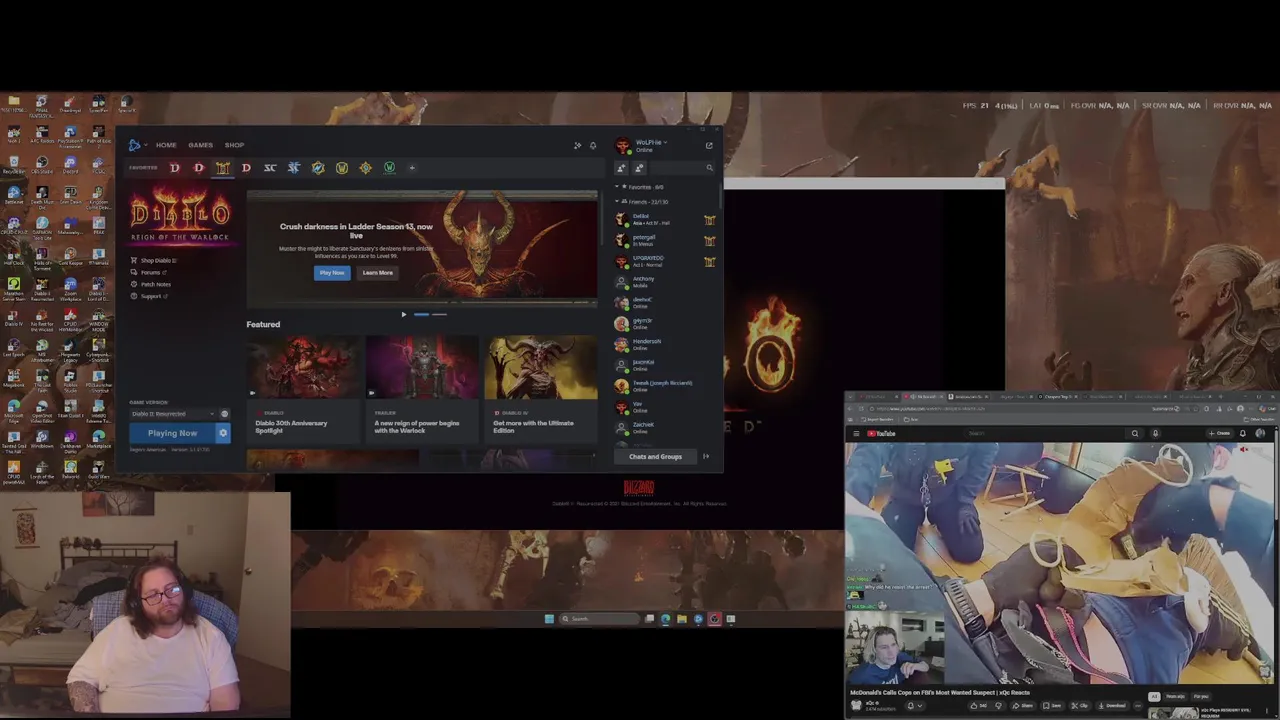
Task: Open the Palworld desktop shortcut
Action: point(70,470)
